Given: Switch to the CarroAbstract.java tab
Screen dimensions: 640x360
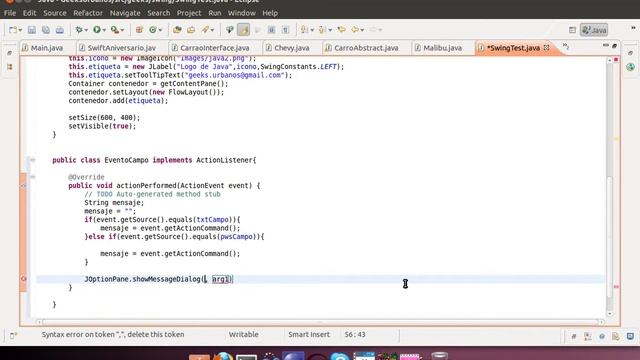Looking at the screenshot, I should point(366,48).
